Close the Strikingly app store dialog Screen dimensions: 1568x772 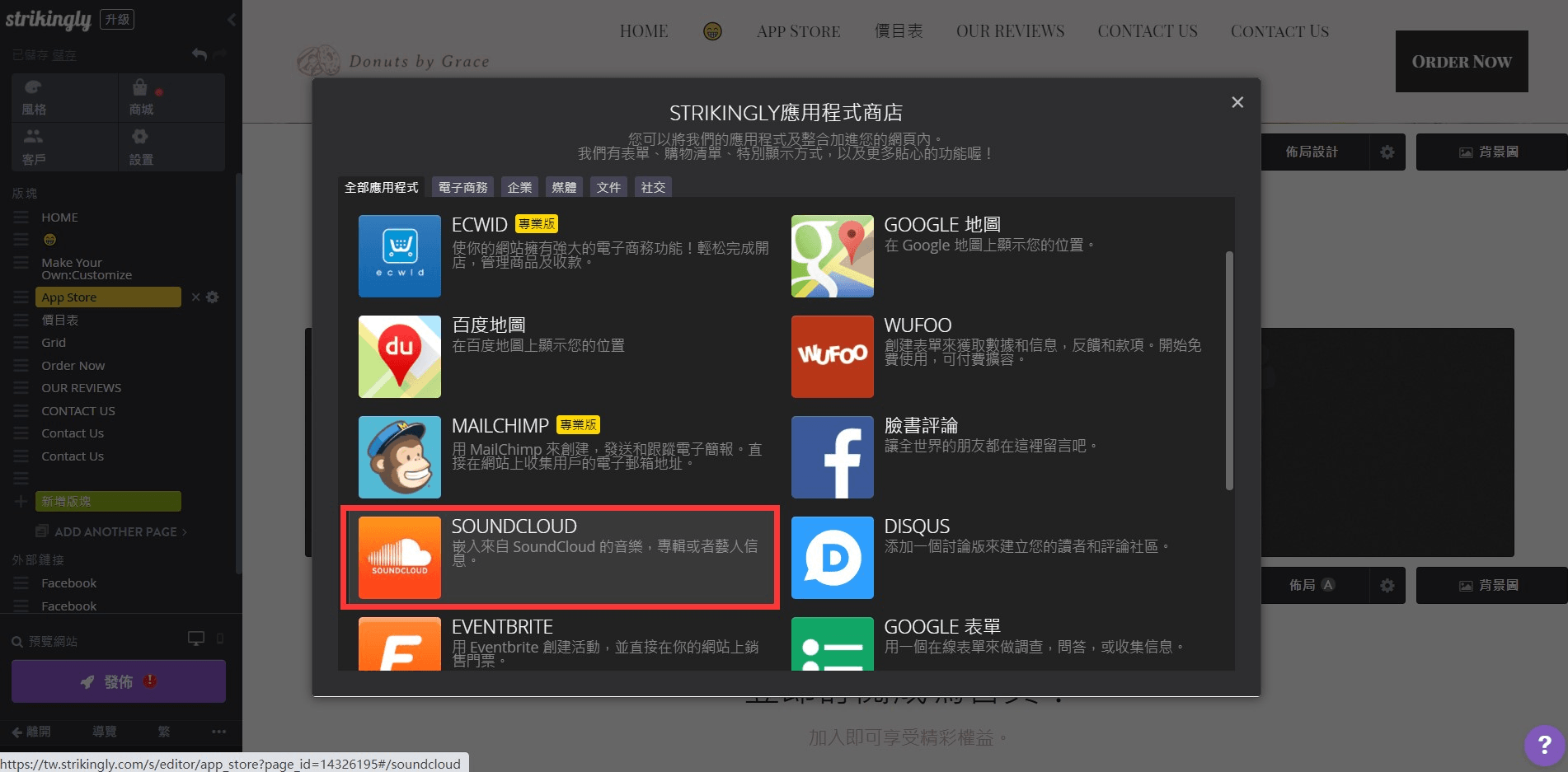[1237, 102]
